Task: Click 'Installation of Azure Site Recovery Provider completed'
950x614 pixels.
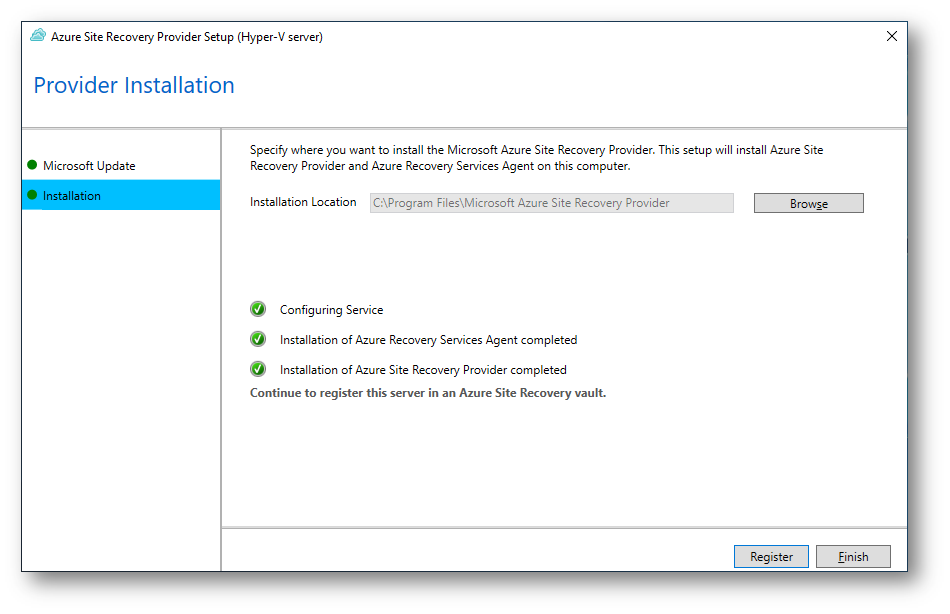Action: click(423, 370)
